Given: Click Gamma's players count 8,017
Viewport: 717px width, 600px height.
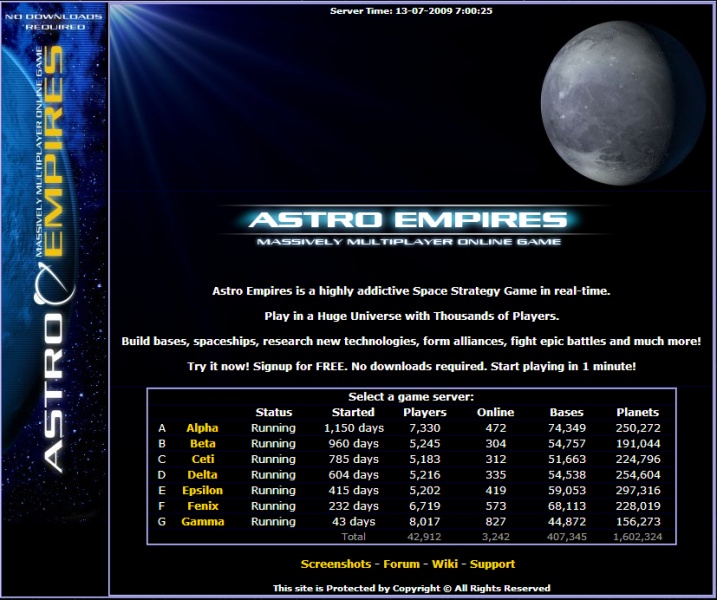Looking at the screenshot, I should (425, 521).
